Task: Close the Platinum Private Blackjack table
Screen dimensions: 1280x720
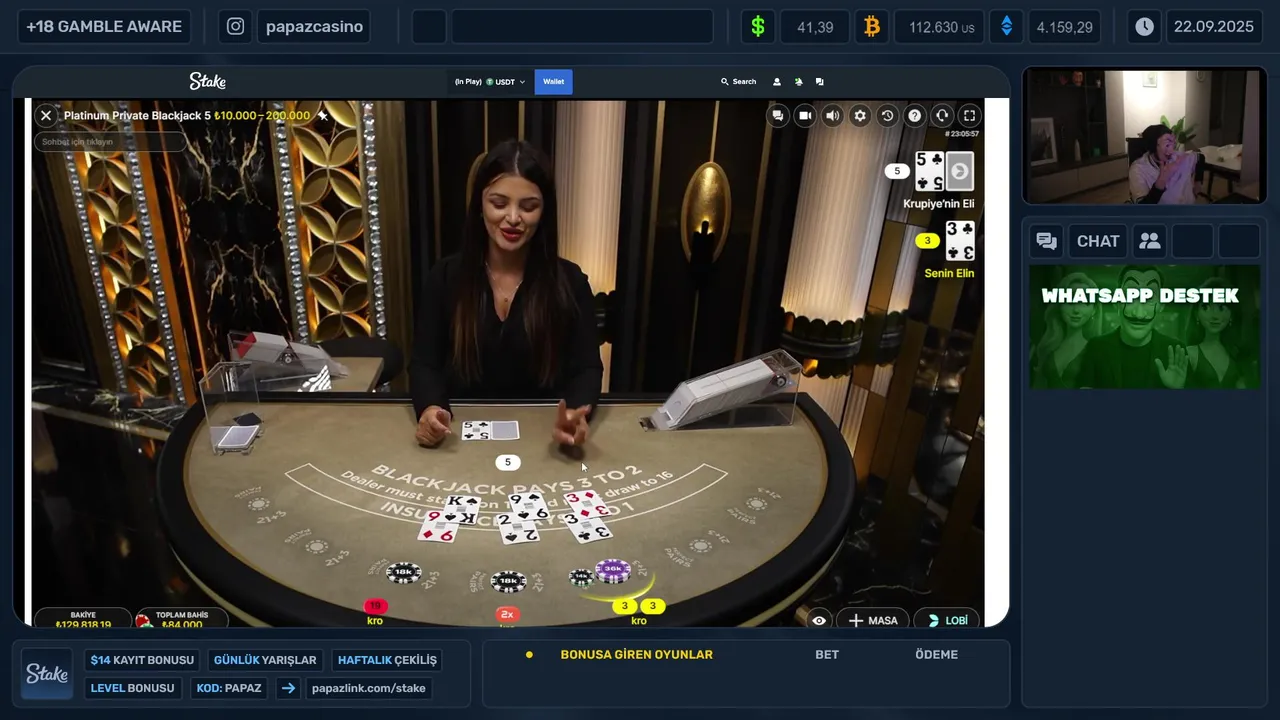Action: [46, 116]
